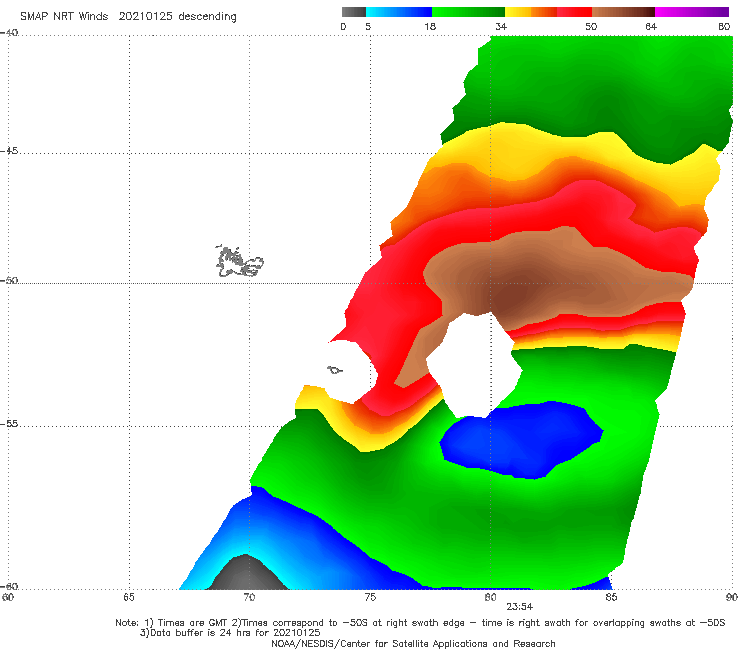Screen dimensions: 740x650
Task: Click the longitude axis label '90'
Action: click(732, 597)
